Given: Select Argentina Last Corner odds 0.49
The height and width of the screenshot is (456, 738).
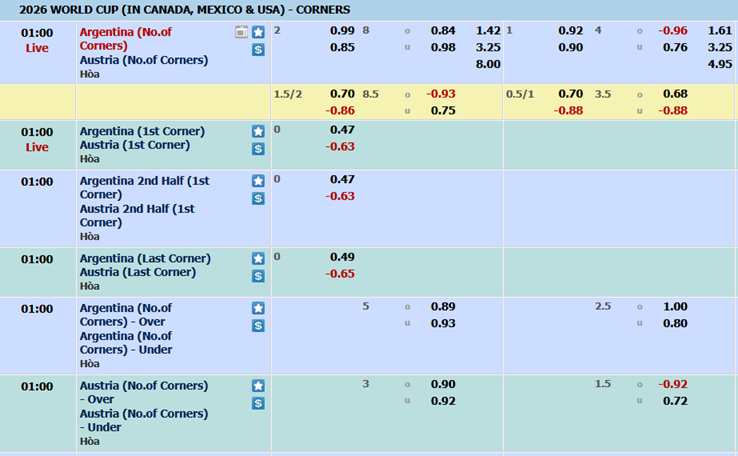Looking at the screenshot, I should pyautogui.click(x=342, y=257).
